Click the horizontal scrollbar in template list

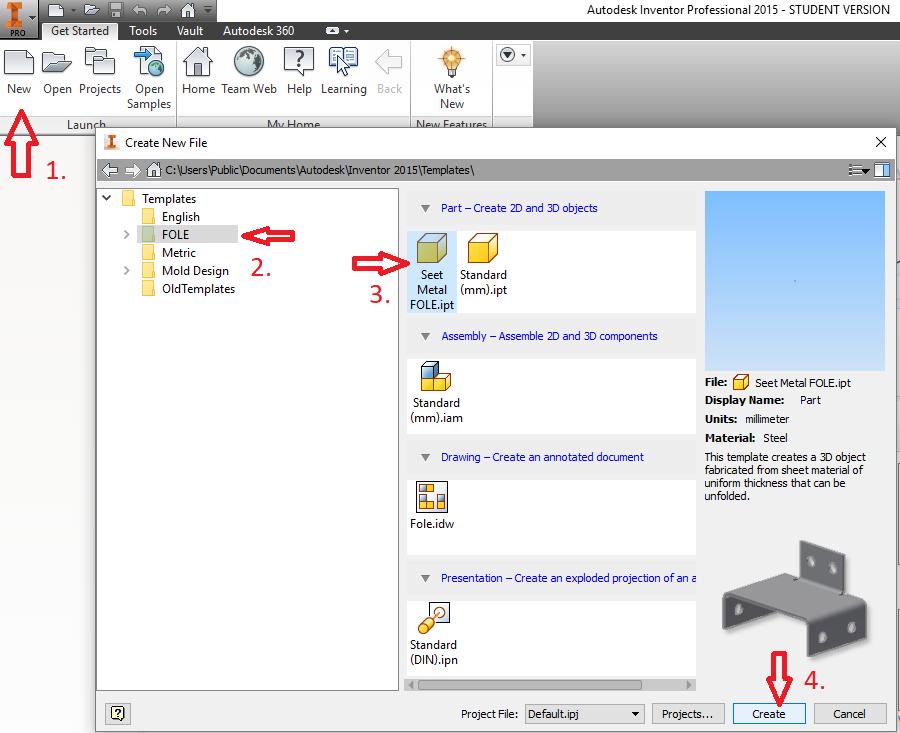click(529, 685)
